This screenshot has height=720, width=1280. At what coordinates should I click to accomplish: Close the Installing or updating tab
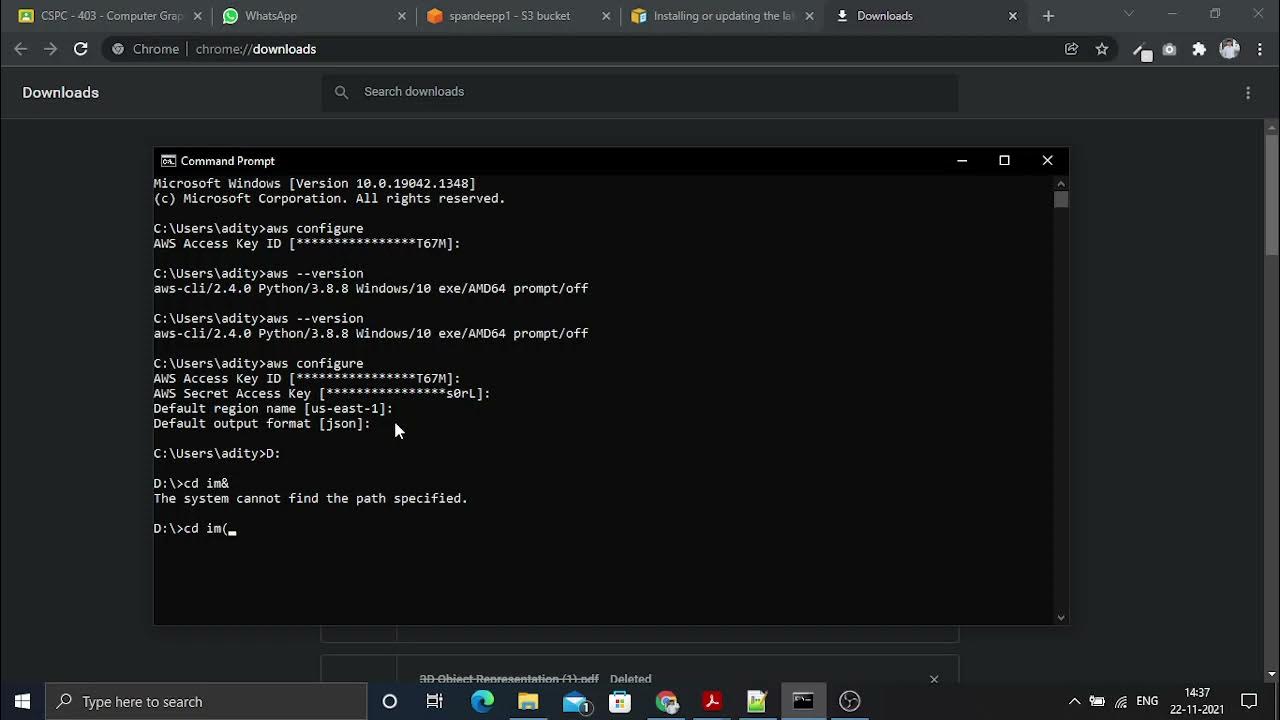click(x=810, y=16)
